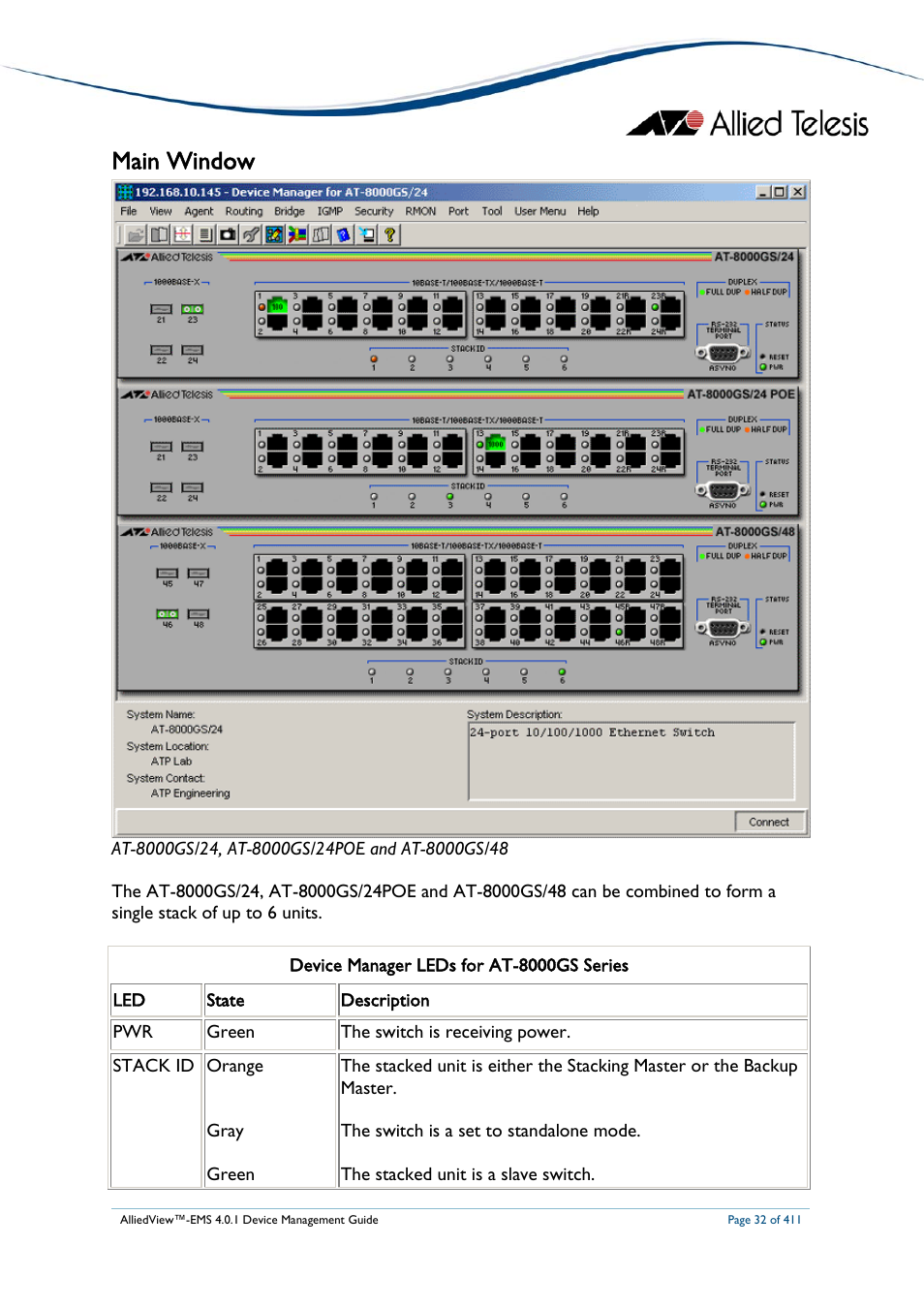Open the Bridge menu

[290, 211]
